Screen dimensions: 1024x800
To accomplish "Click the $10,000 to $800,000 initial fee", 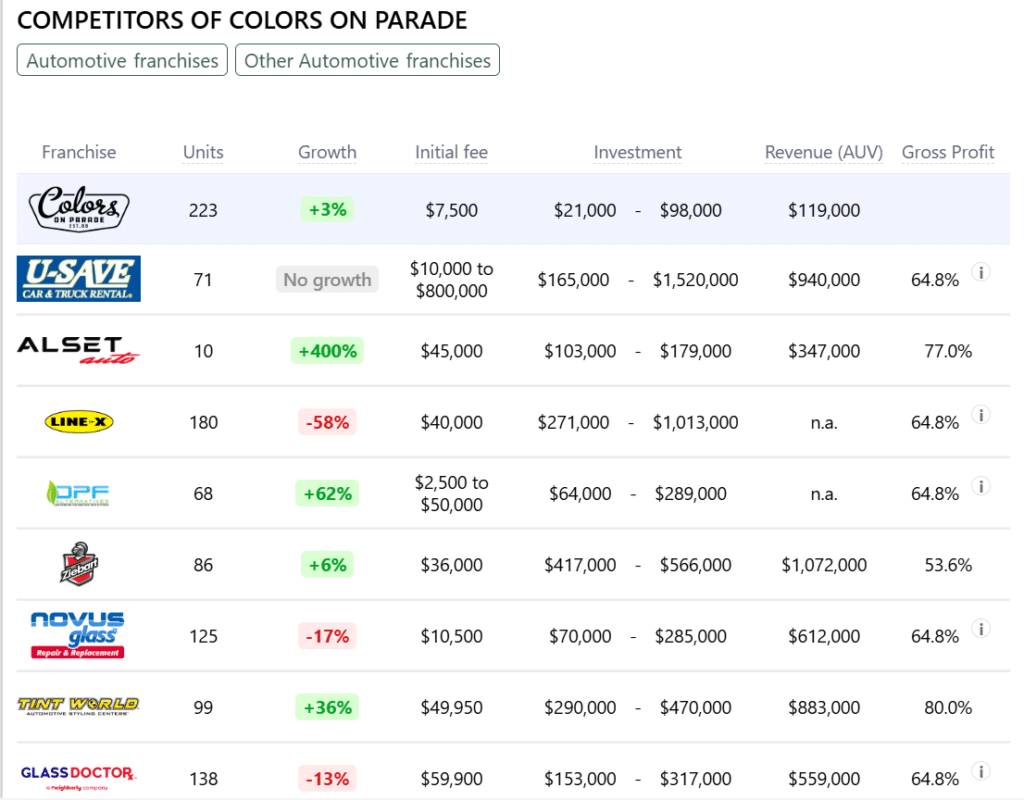I will point(451,280).
